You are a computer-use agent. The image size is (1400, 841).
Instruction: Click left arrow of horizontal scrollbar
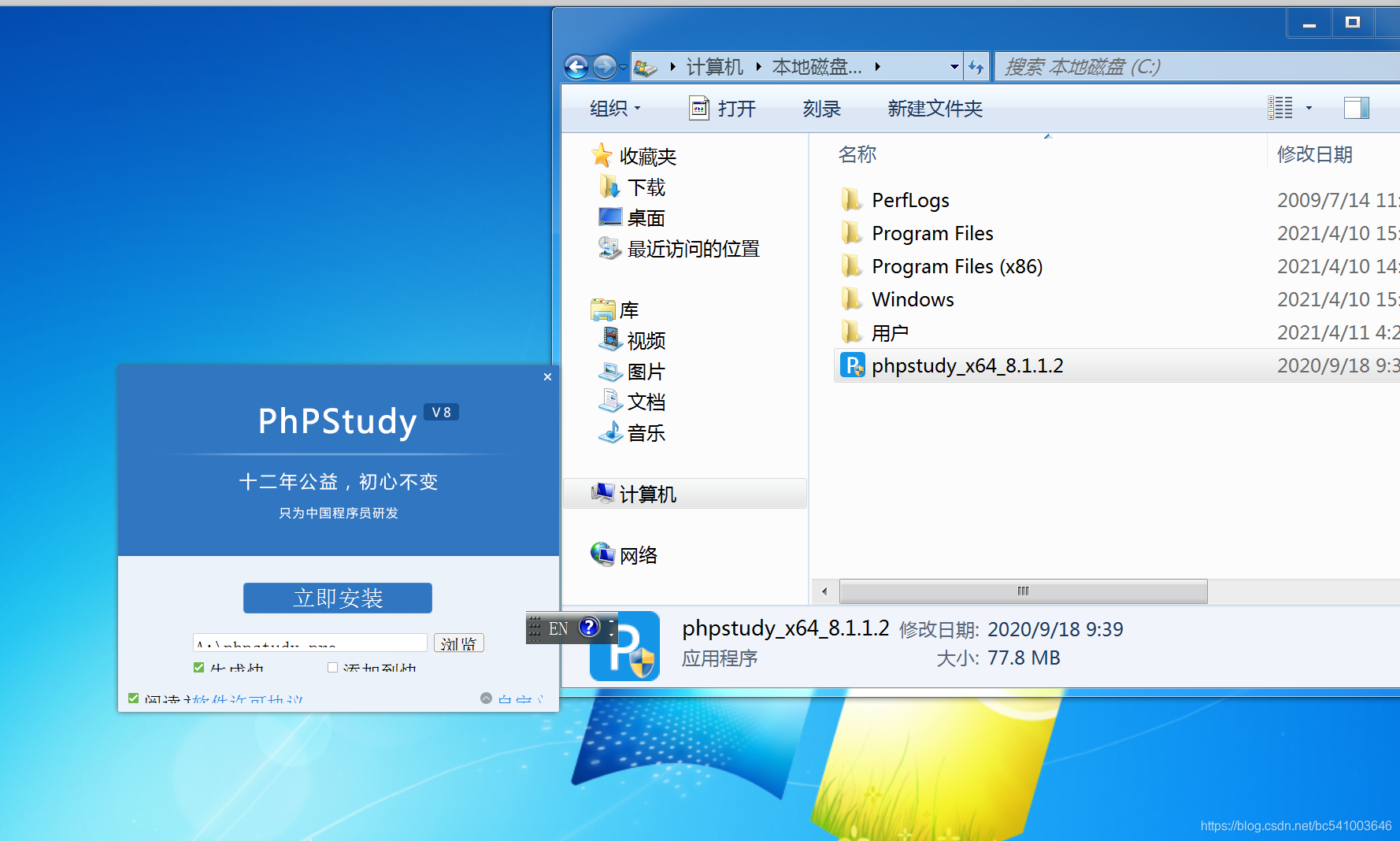[824, 591]
